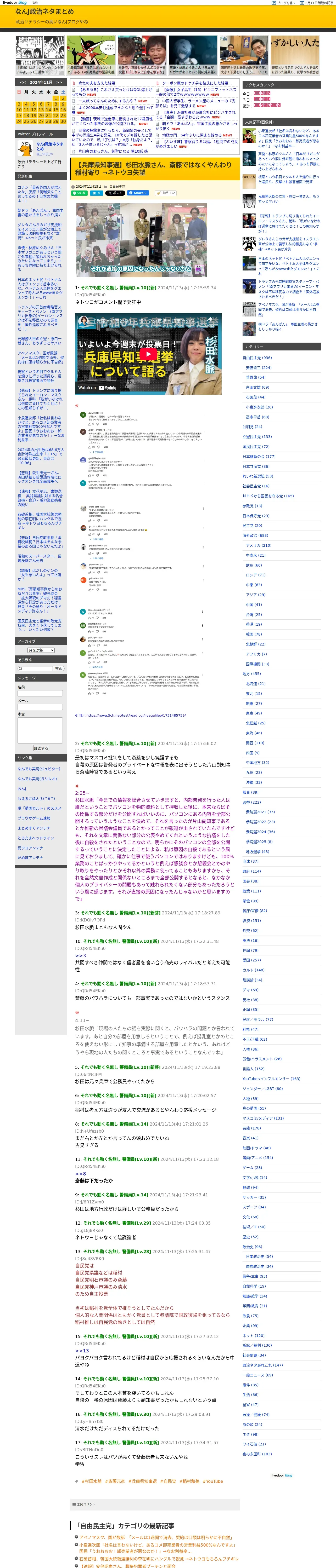Screen dimensions: 336x1568
Task: Click the #兵庫県知事選 tag
Action: pos(142,1481)
